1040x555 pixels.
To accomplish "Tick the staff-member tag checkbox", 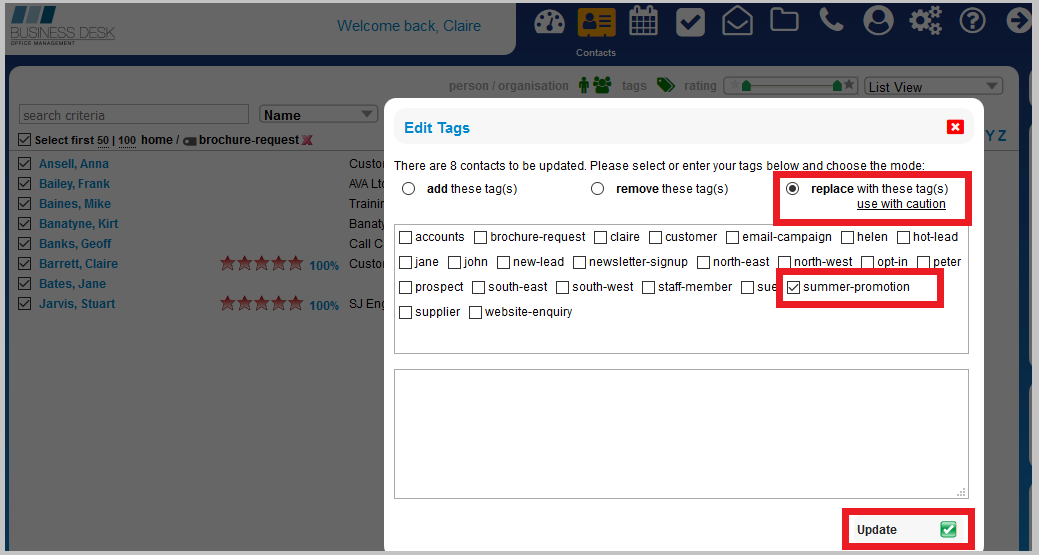I will pos(649,288).
